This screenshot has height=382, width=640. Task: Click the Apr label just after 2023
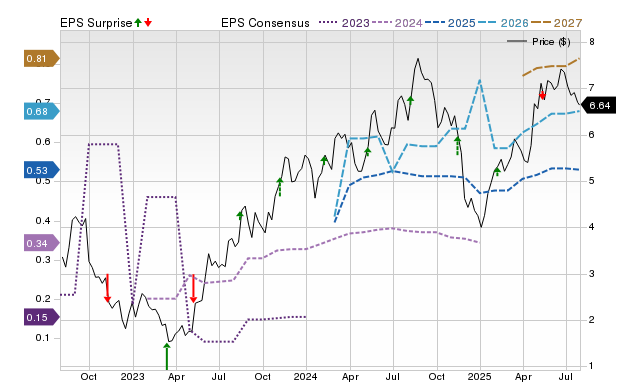pos(176,377)
